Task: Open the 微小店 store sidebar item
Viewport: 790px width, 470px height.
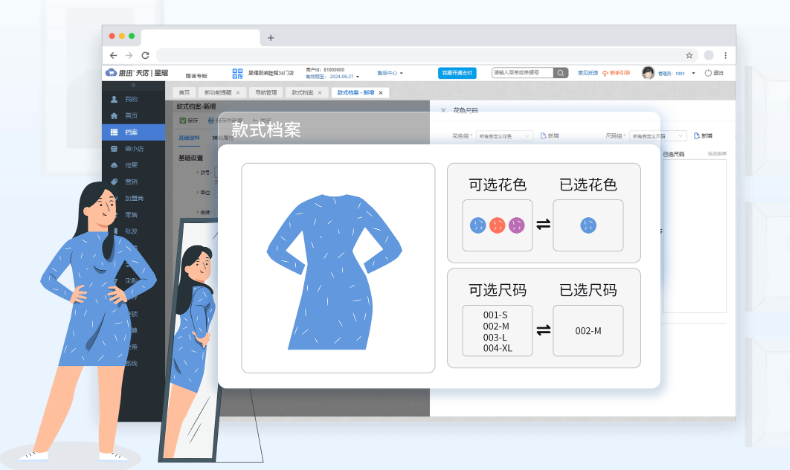Action: (x=134, y=149)
